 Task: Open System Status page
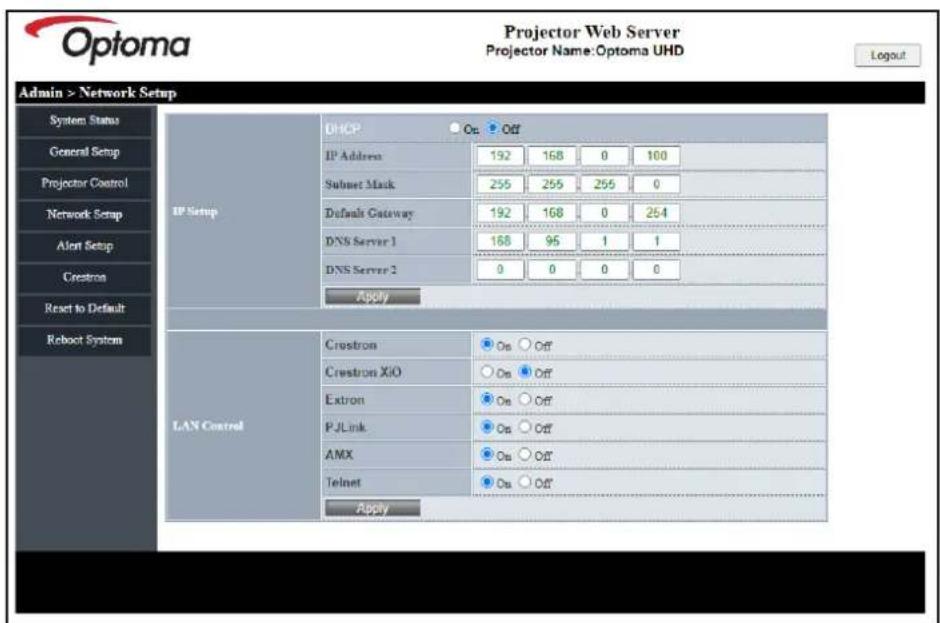85,121
